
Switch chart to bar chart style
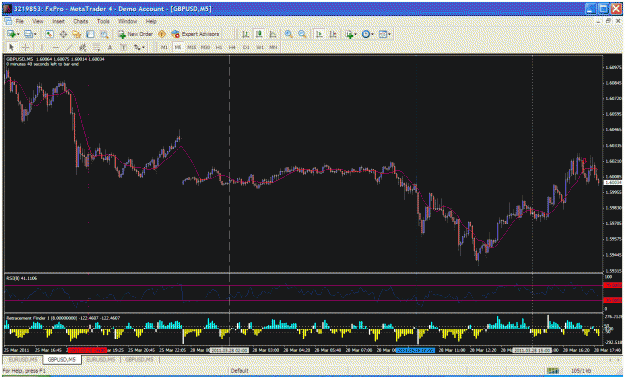click(x=246, y=34)
